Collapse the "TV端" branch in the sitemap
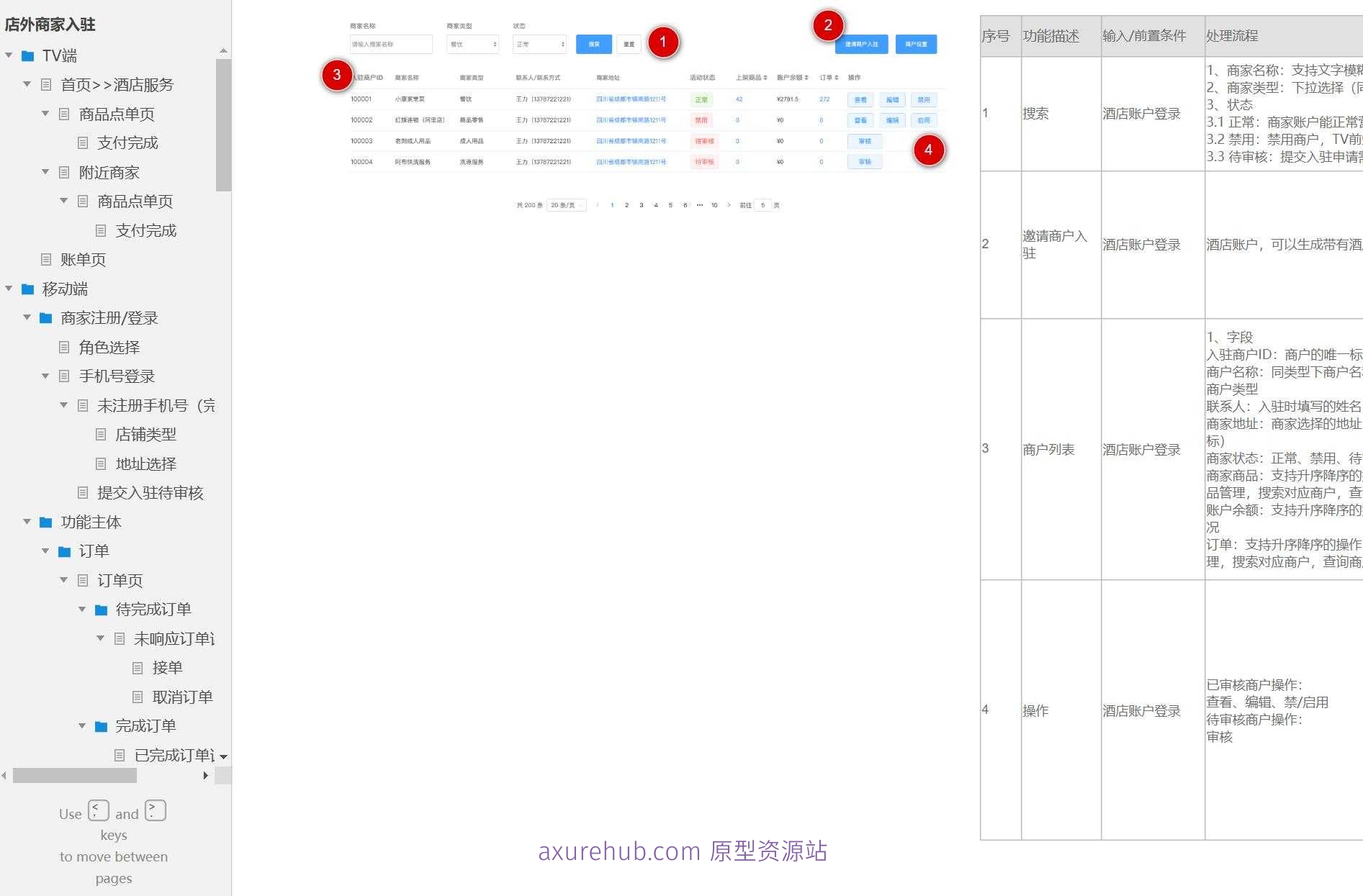 (x=8, y=55)
